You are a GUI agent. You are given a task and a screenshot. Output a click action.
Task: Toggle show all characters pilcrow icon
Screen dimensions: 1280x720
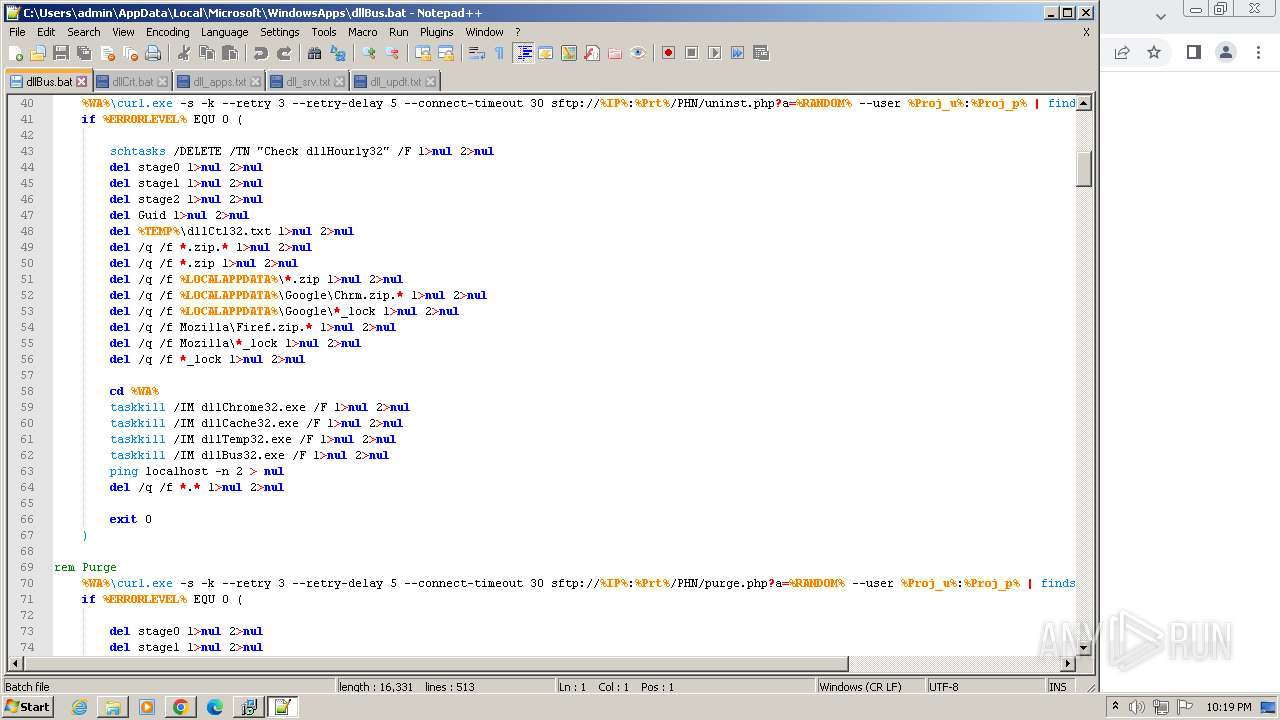[x=499, y=53]
